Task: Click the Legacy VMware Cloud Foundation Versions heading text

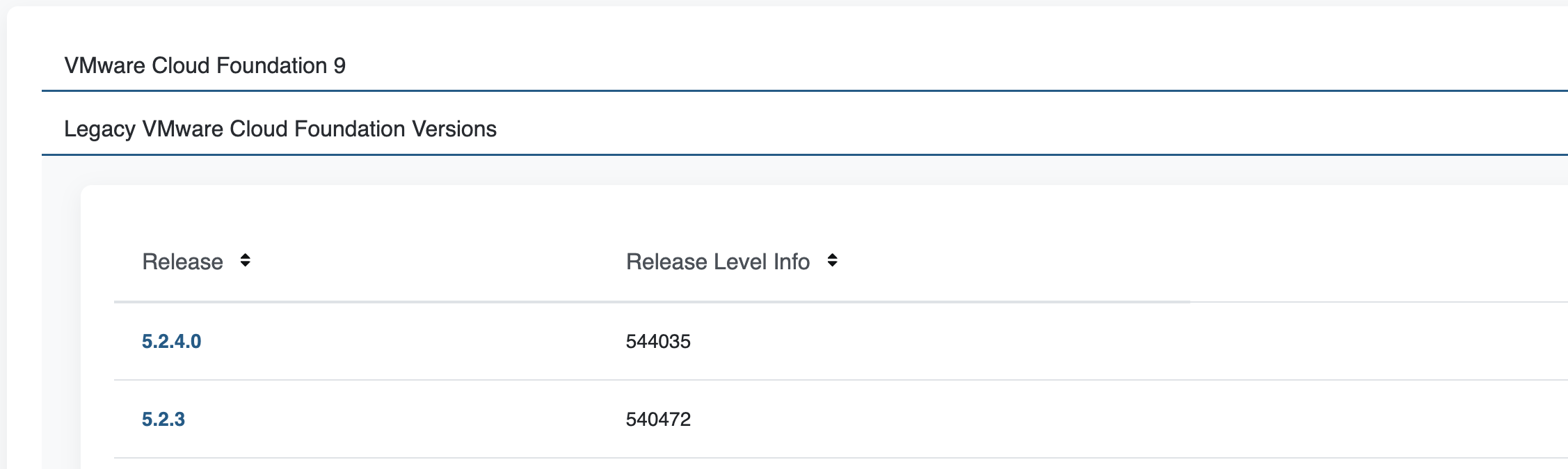Action: (x=280, y=129)
